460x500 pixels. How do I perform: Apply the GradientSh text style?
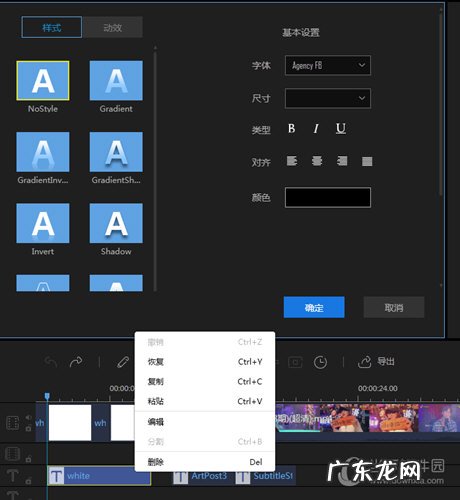pyautogui.click(x=116, y=152)
